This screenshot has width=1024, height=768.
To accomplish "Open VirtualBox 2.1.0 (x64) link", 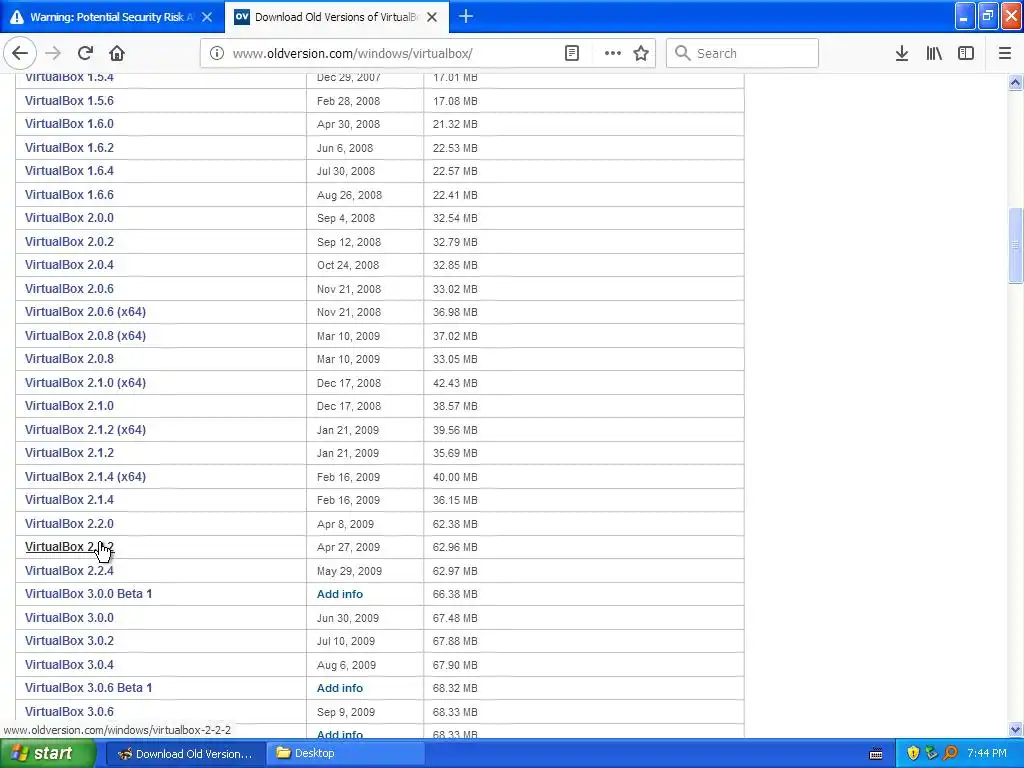I will click(x=86, y=383).
